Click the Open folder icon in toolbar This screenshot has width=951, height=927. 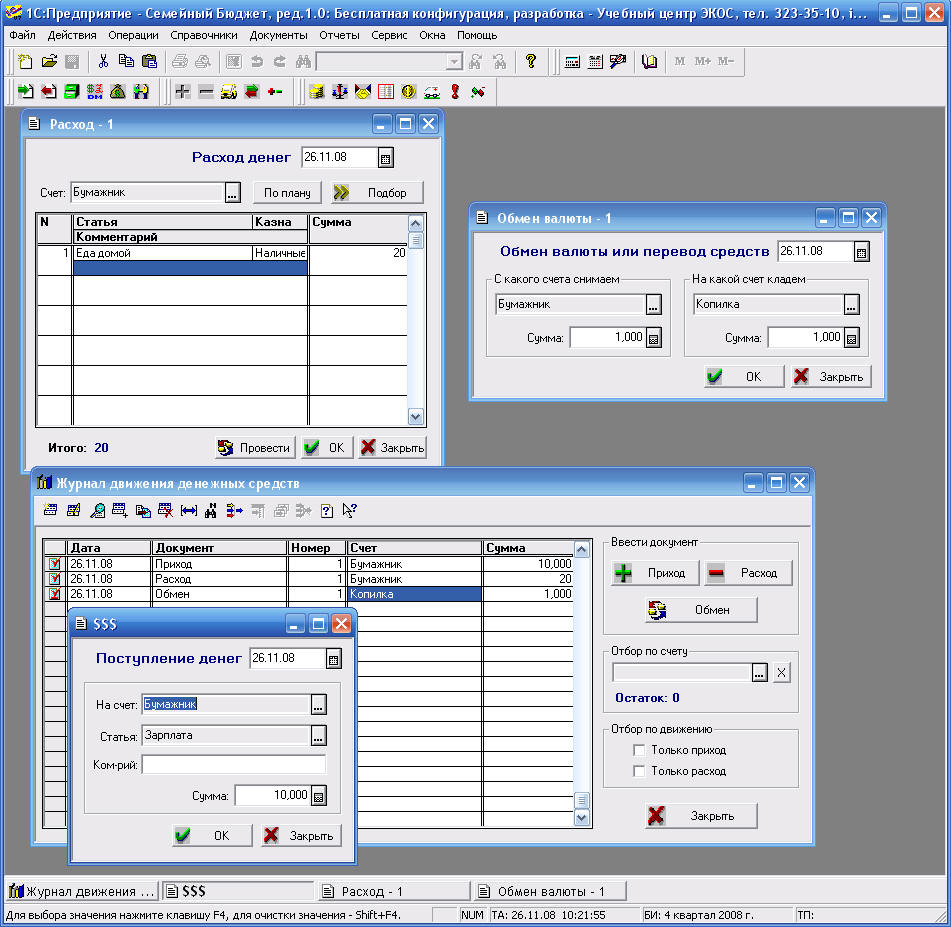point(49,61)
